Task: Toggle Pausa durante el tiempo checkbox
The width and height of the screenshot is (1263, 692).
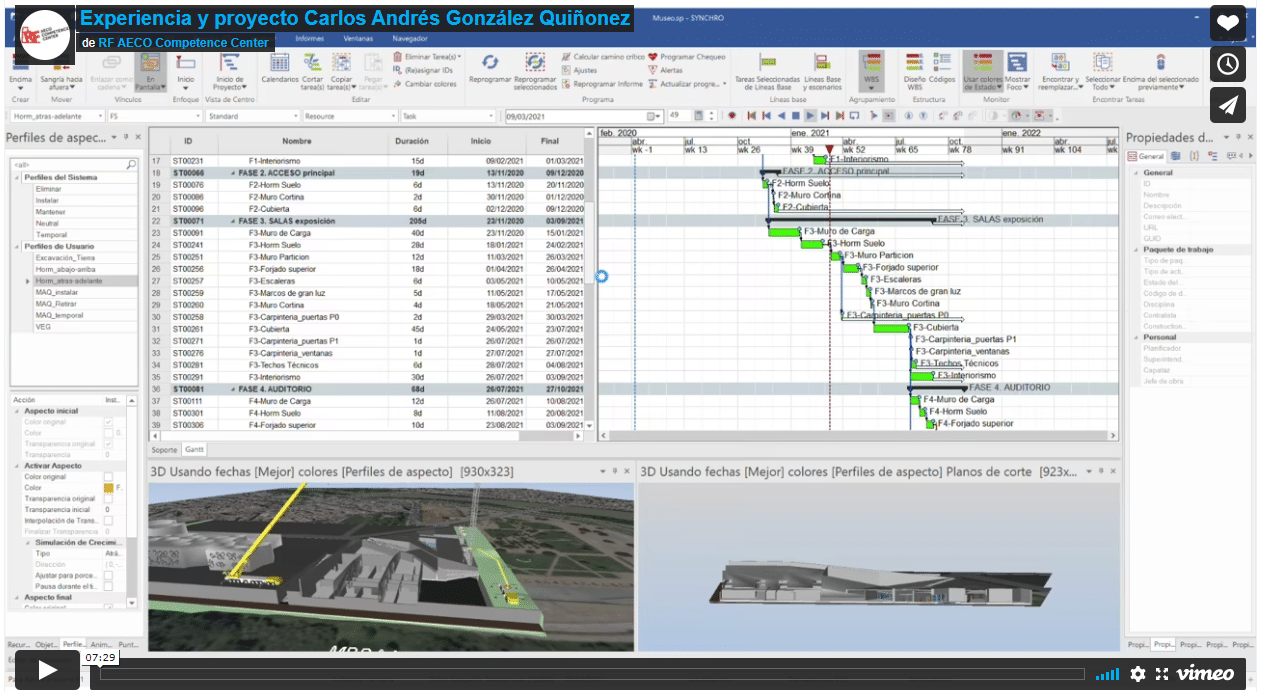Action: click(x=108, y=586)
